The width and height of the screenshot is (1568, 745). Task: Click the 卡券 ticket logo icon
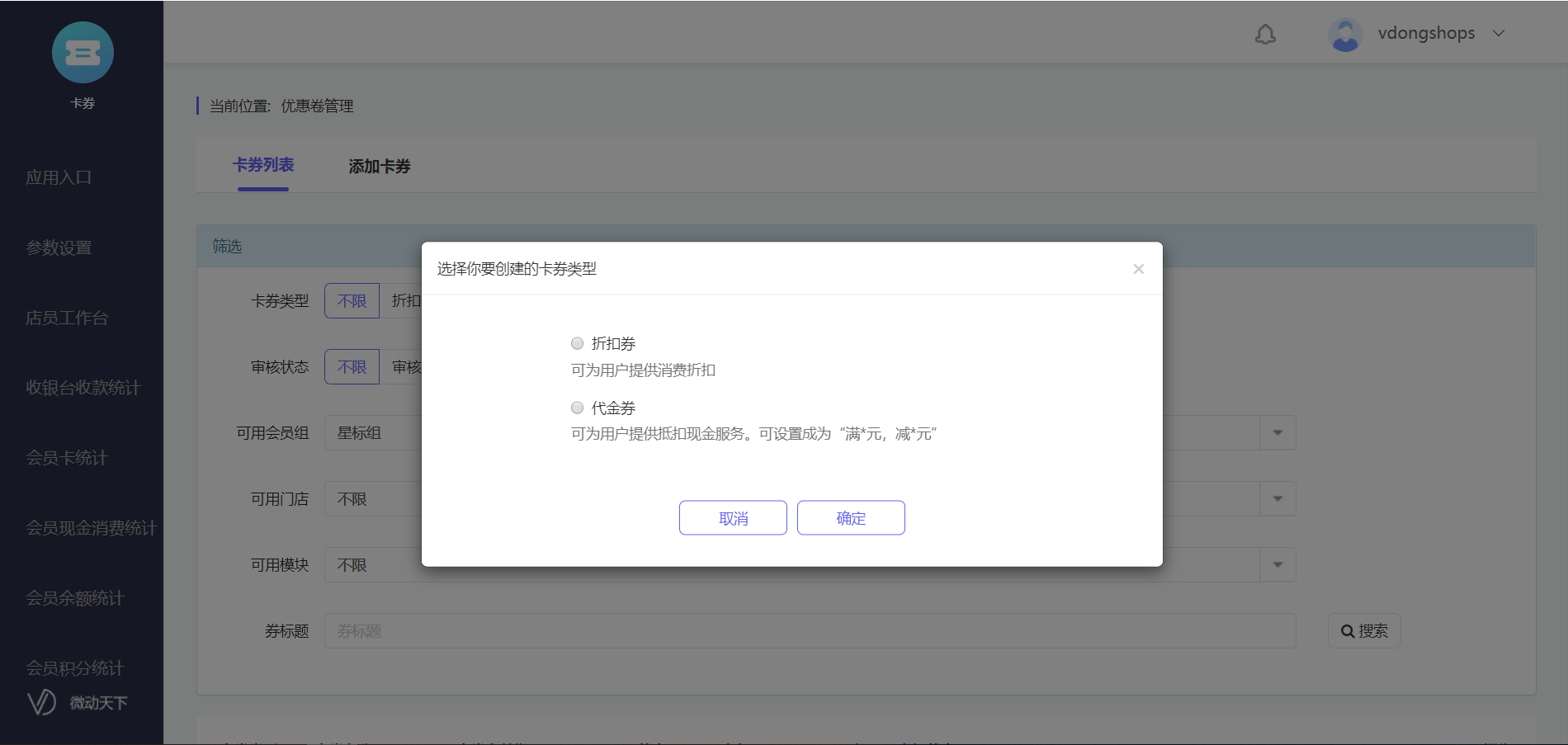pos(83,53)
